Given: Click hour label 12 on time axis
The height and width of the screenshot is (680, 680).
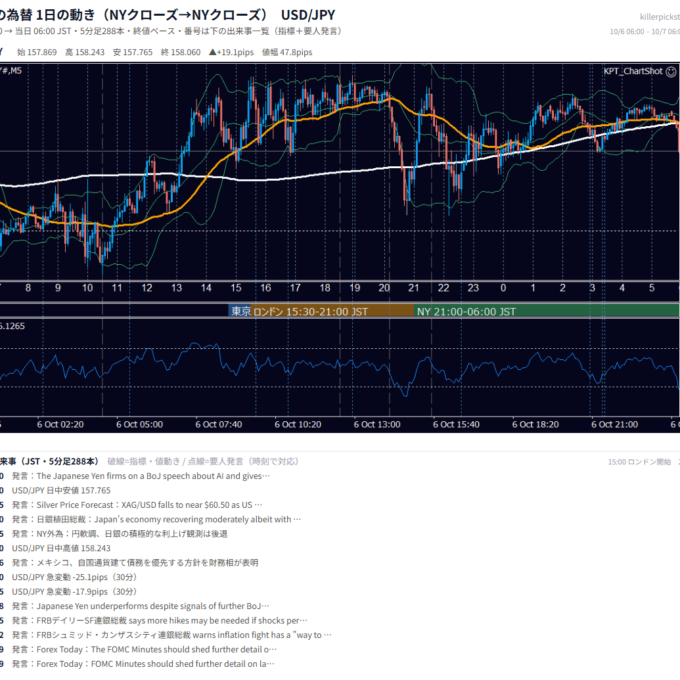Looking at the screenshot, I should click(147, 288).
